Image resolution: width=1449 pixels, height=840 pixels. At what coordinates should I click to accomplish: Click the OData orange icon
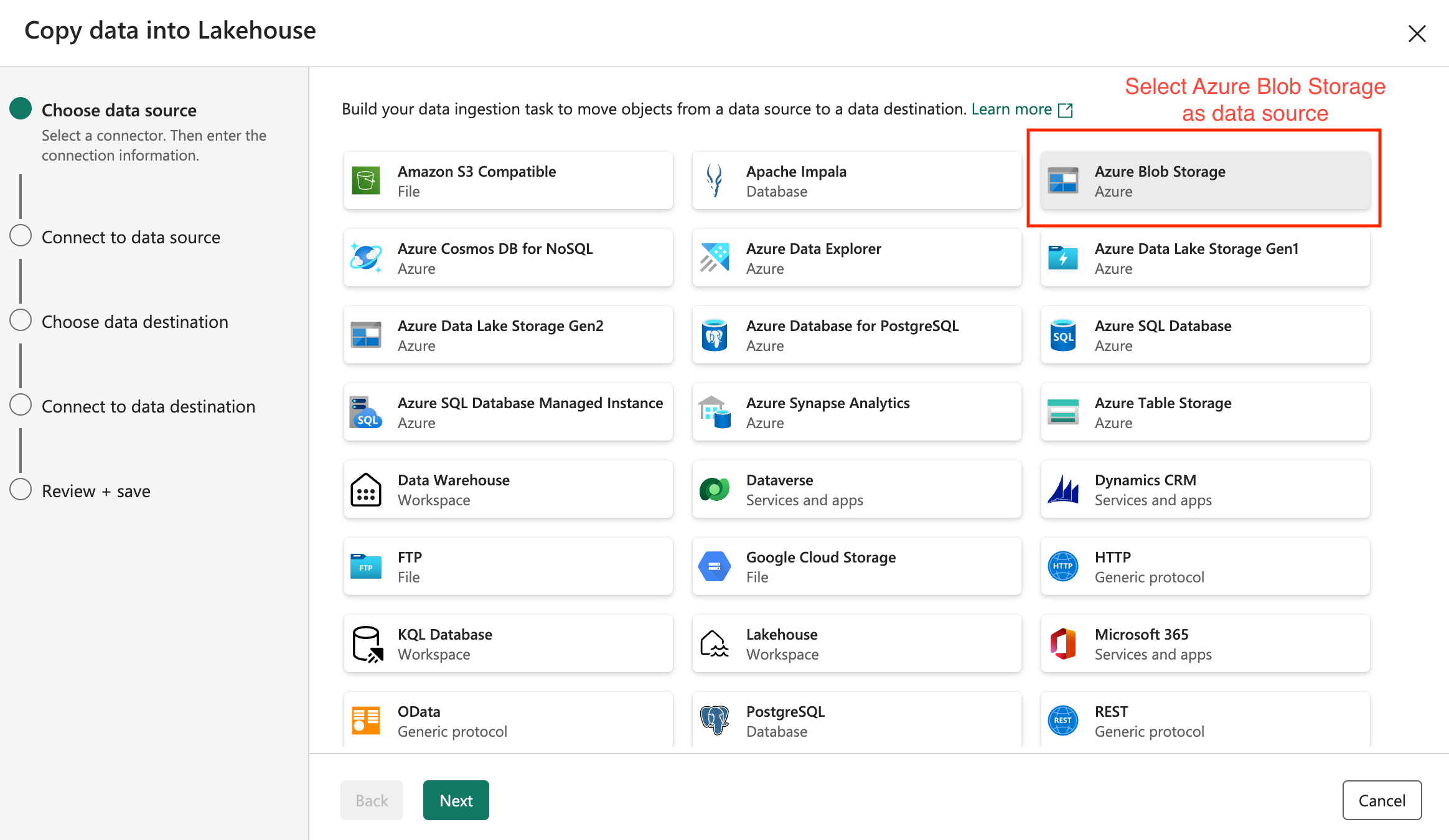coord(366,721)
